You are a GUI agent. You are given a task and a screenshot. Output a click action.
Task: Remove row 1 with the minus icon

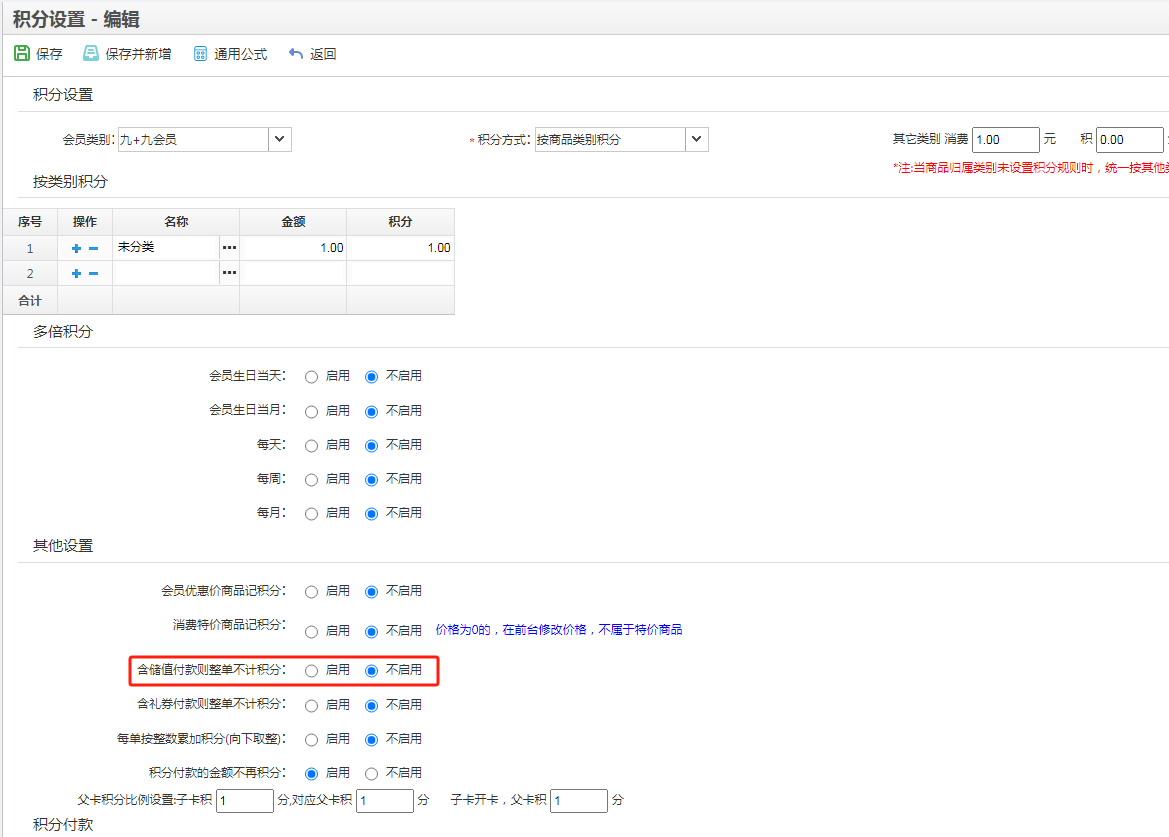[x=93, y=248]
